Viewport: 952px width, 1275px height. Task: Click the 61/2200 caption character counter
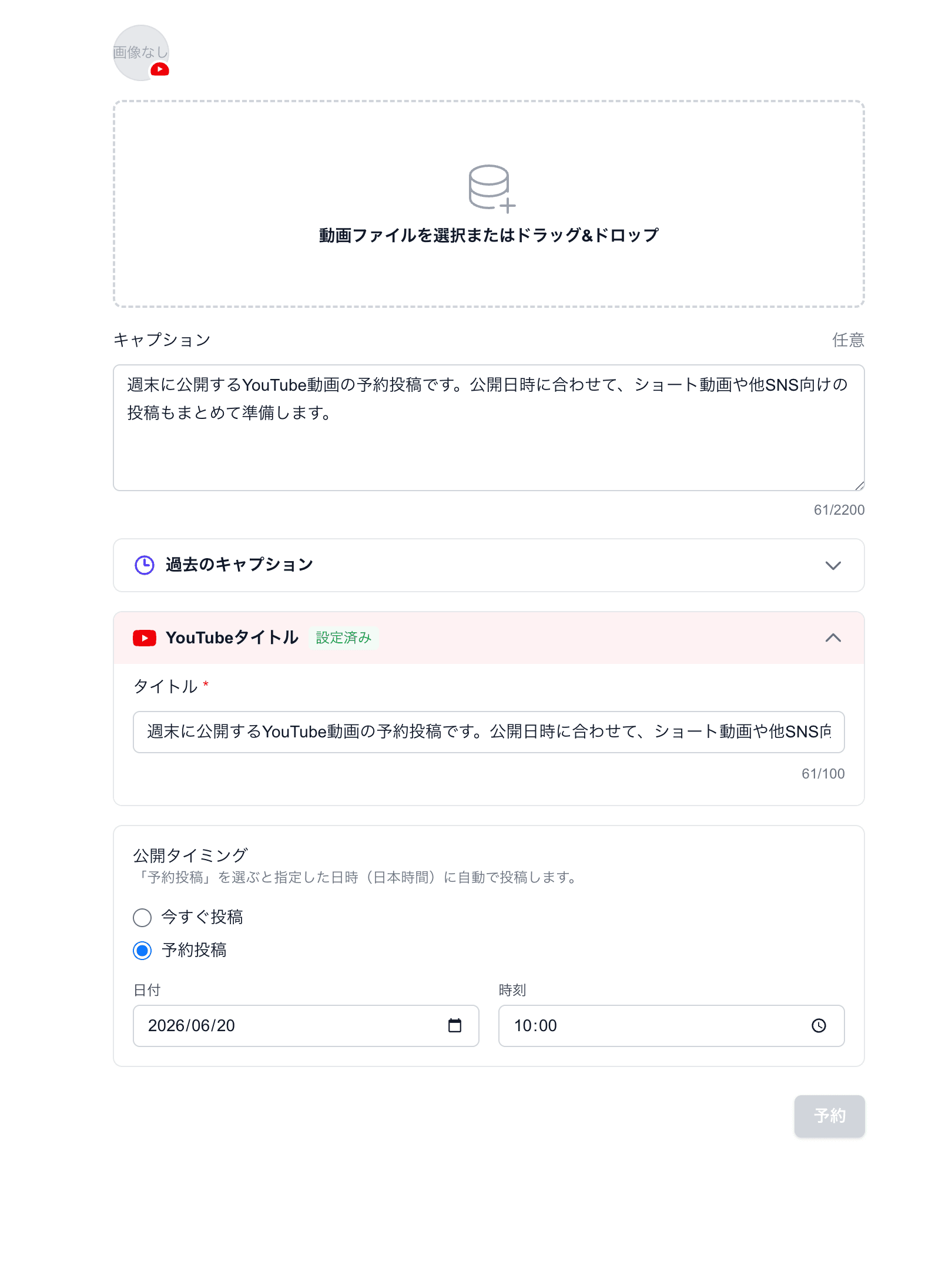[x=839, y=510]
